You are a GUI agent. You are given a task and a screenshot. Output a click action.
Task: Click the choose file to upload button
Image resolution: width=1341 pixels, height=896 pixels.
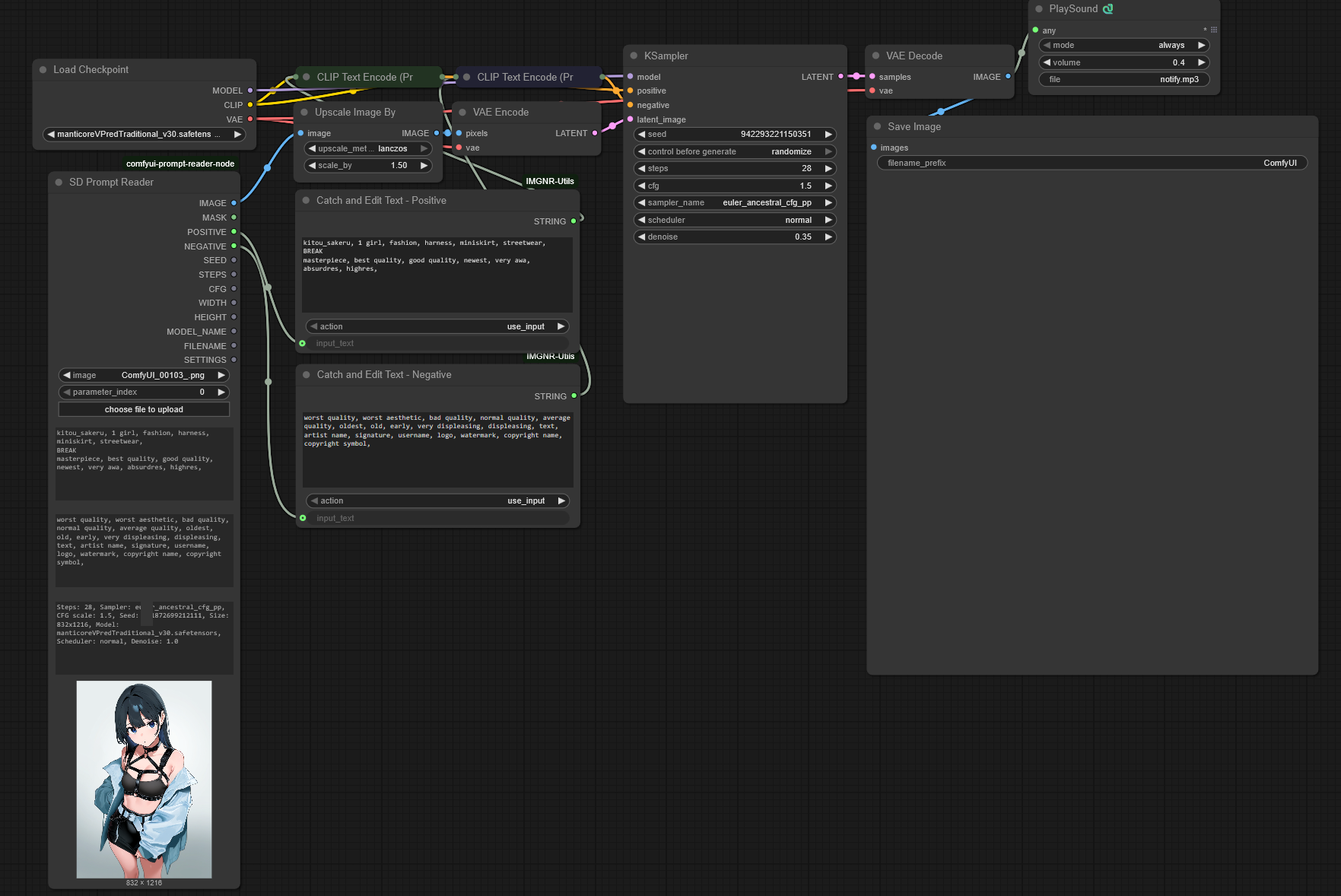(144, 409)
